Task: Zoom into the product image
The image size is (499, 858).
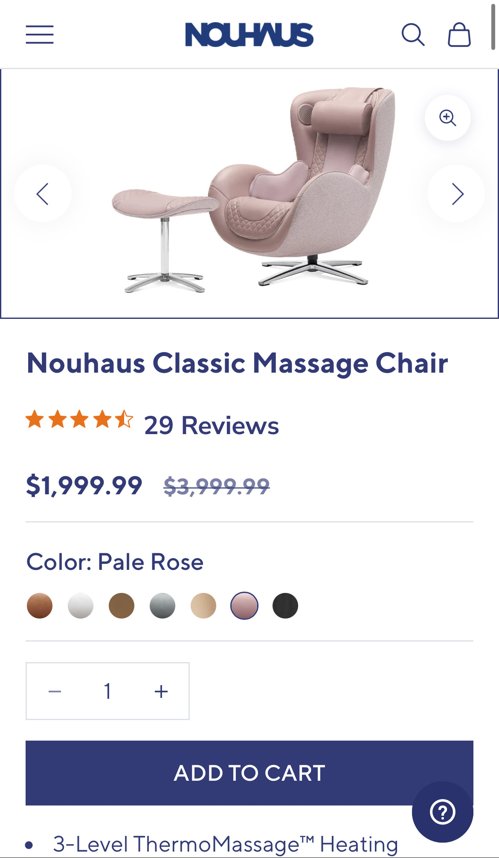Action: pos(448,118)
